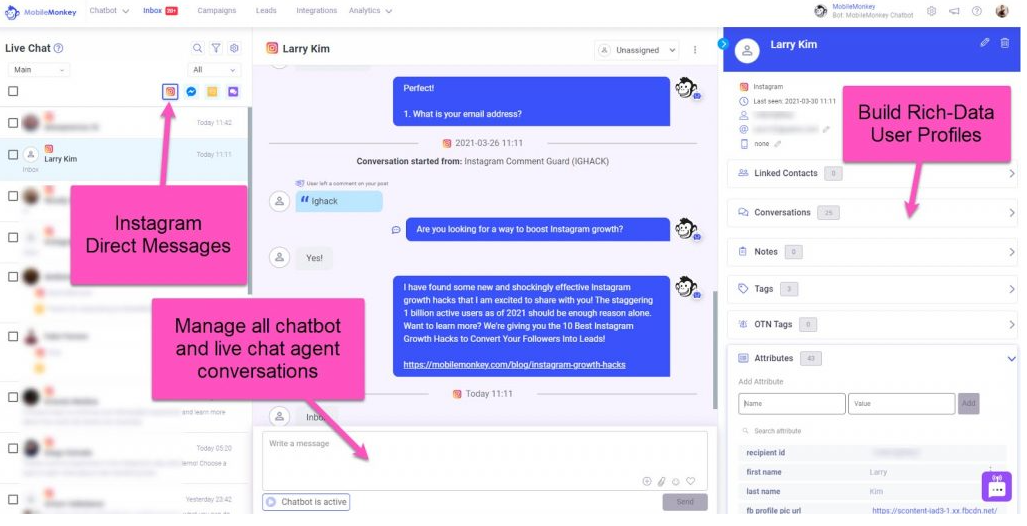Go to the Integrations menu item
1027x526 pixels.
pyautogui.click(x=316, y=11)
